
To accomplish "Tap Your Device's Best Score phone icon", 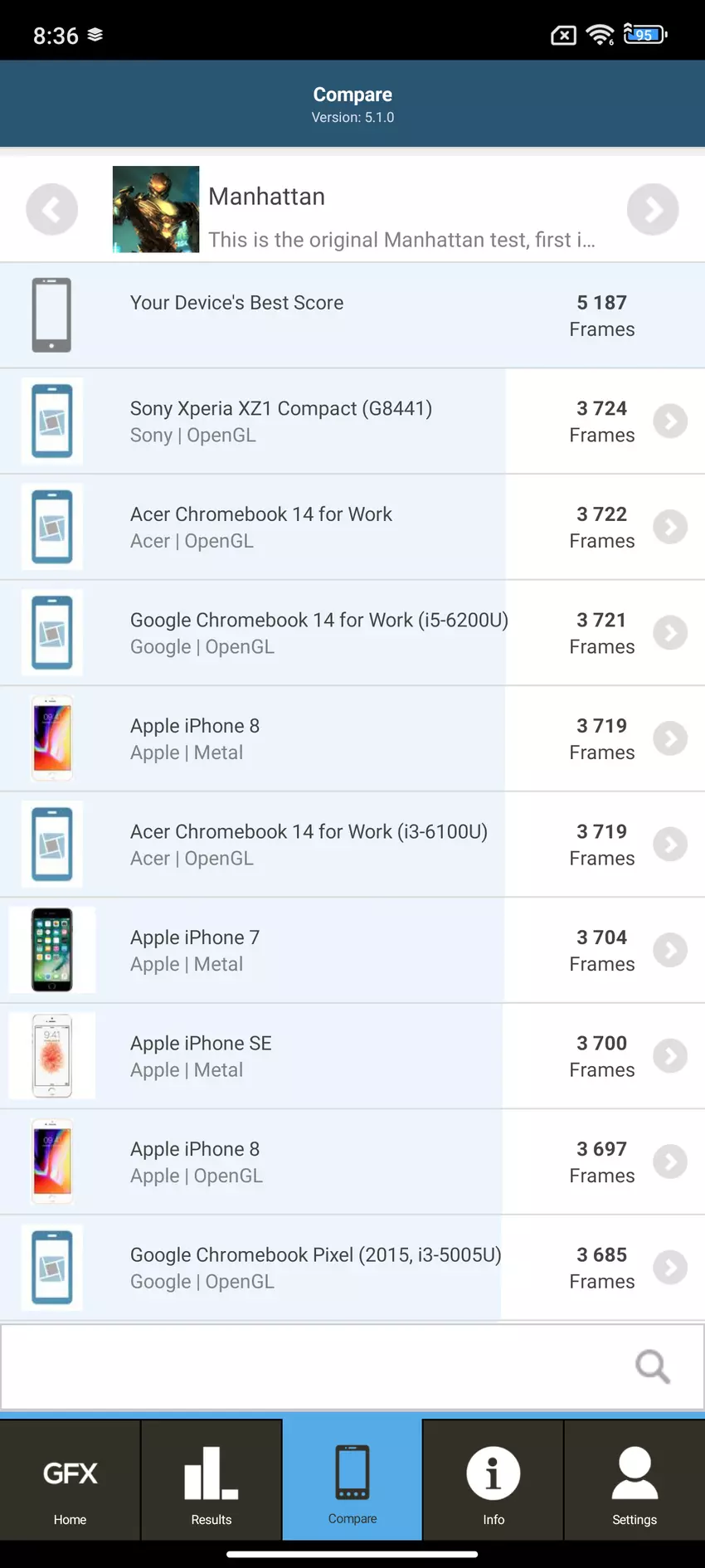I will click(x=51, y=315).
